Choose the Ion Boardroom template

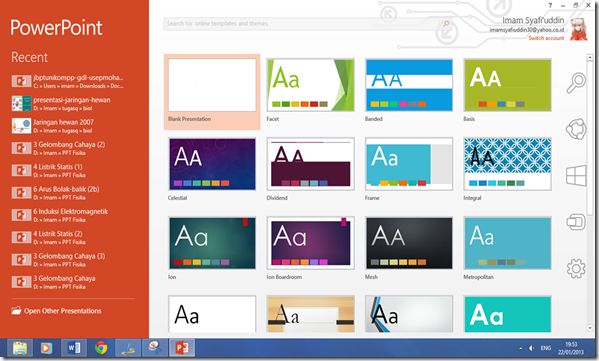[311, 243]
